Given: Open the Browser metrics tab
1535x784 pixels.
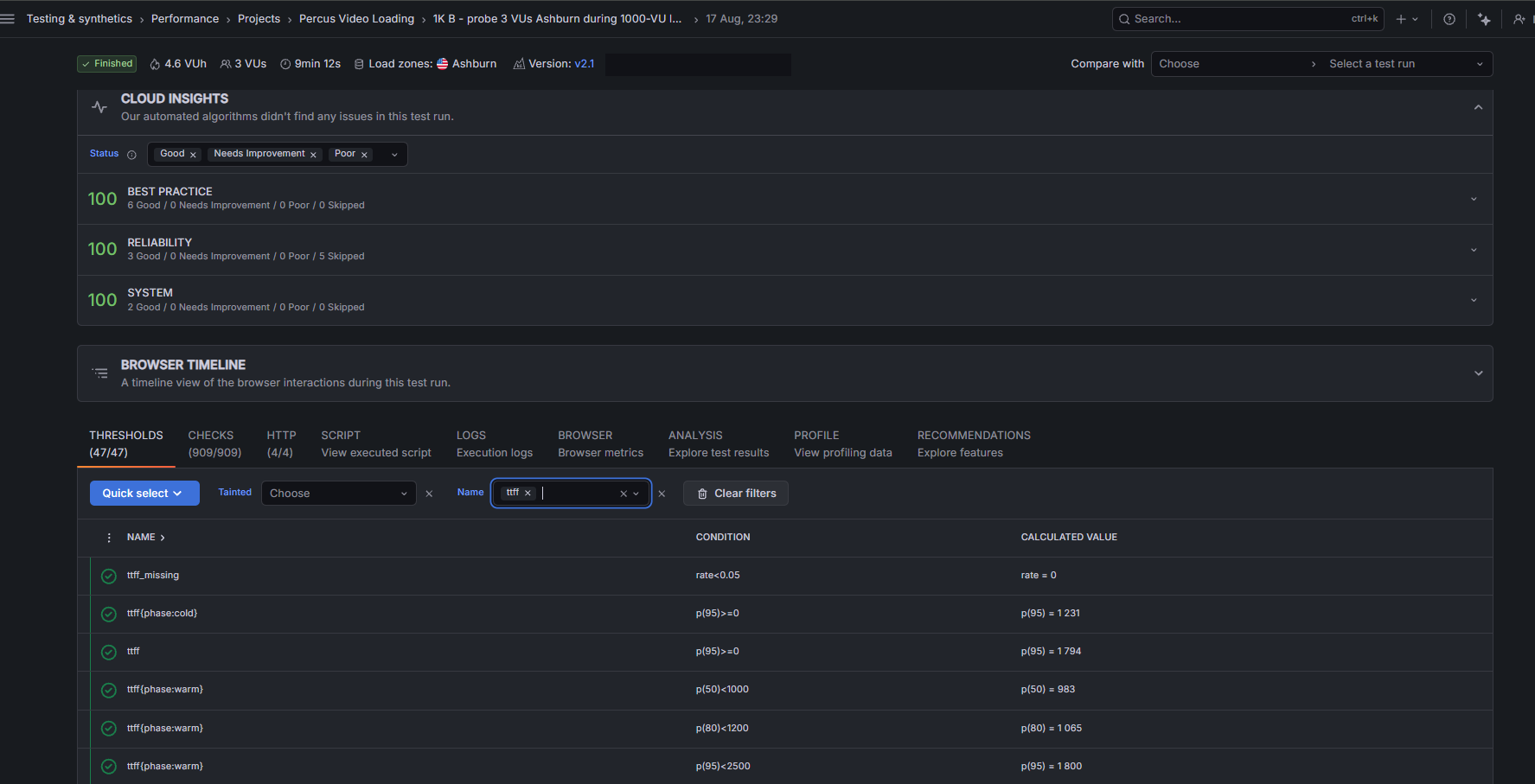Looking at the screenshot, I should (x=600, y=443).
